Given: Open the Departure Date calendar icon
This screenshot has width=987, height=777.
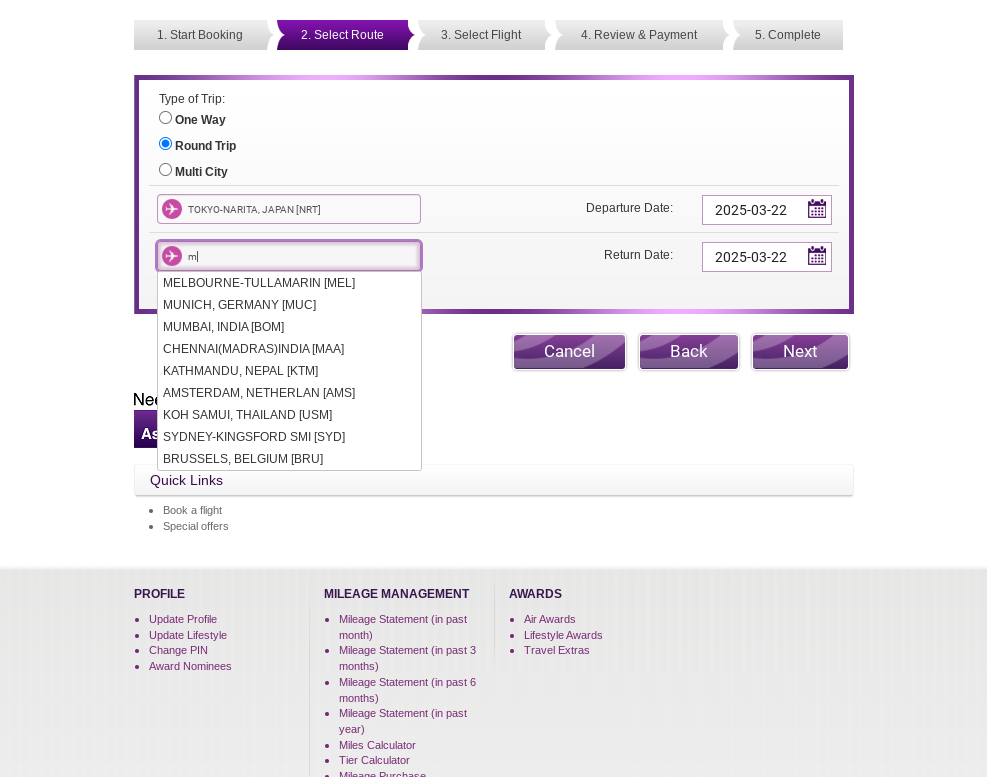Looking at the screenshot, I should point(816,208).
